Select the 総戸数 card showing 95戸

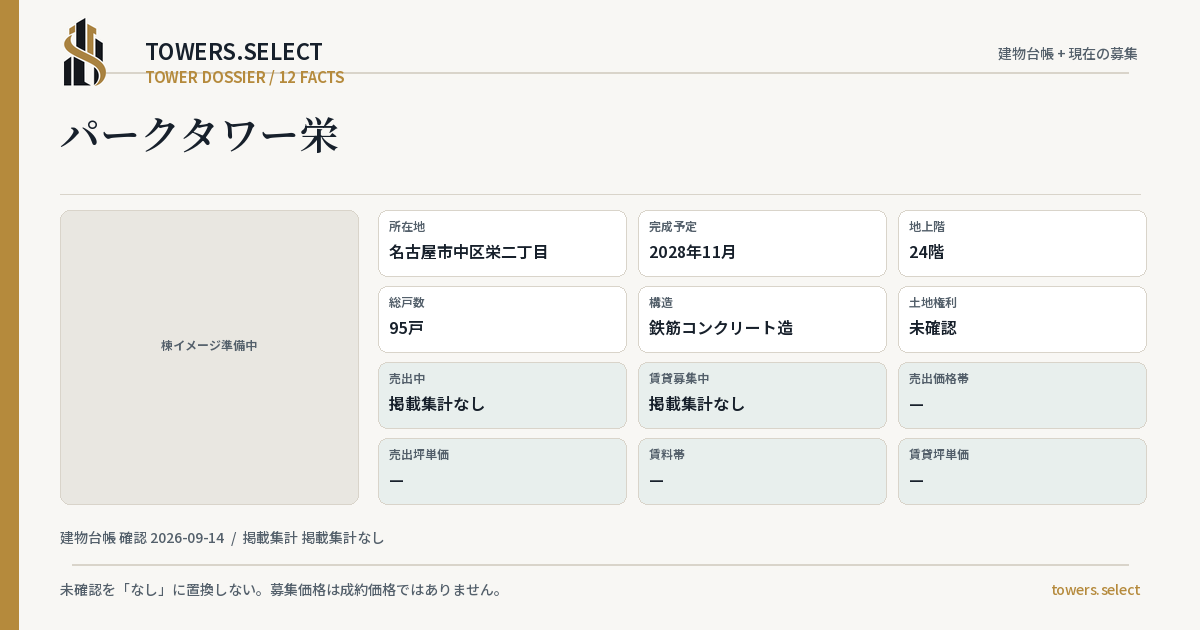[x=502, y=319]
